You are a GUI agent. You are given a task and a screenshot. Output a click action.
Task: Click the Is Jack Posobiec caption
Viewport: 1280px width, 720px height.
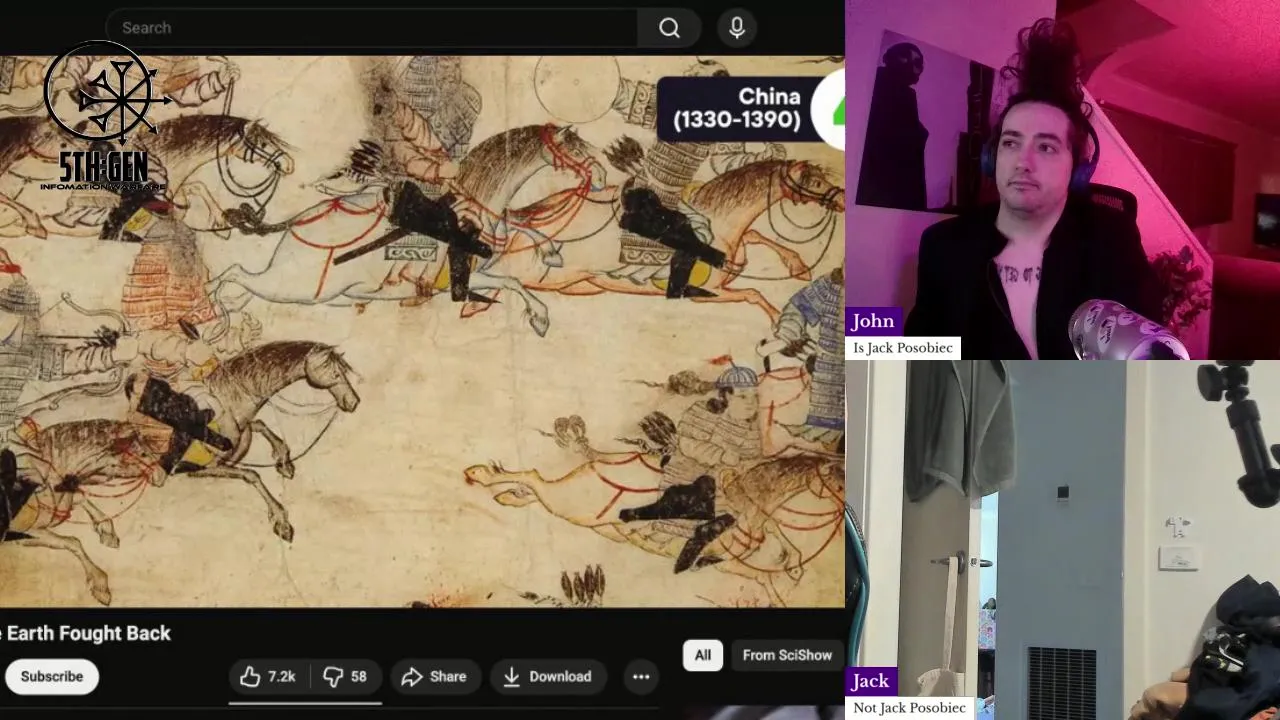click(903, 348)
